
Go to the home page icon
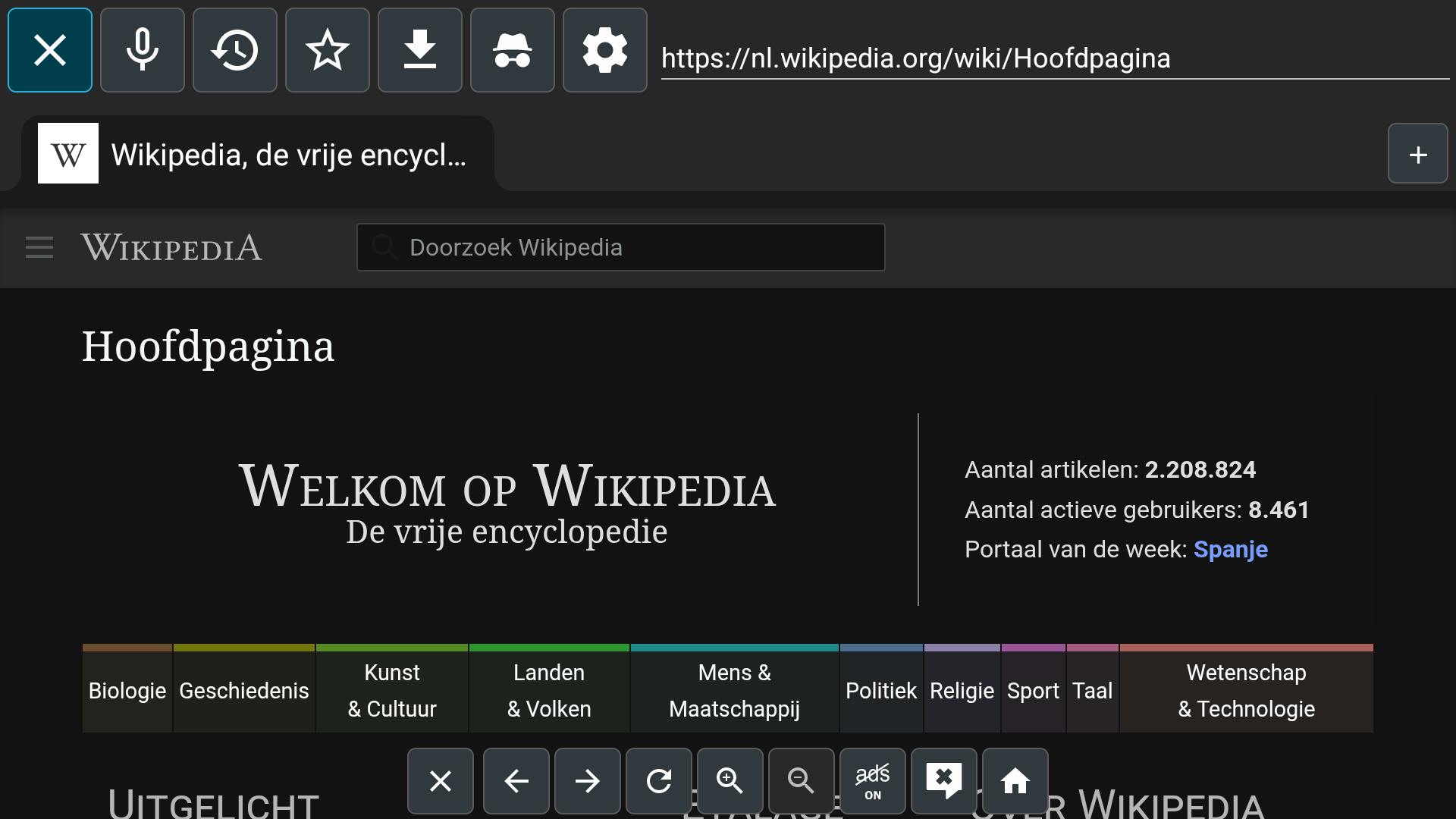[x=1015, y=781]
